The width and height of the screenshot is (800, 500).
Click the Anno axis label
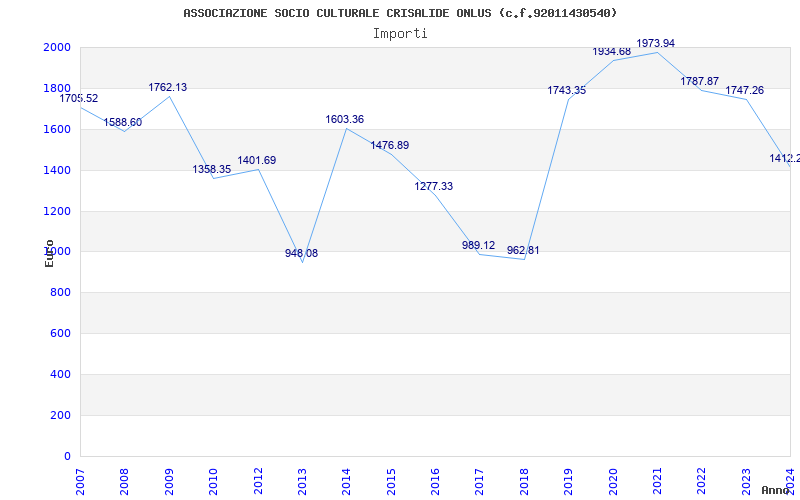tap(774, 491)
